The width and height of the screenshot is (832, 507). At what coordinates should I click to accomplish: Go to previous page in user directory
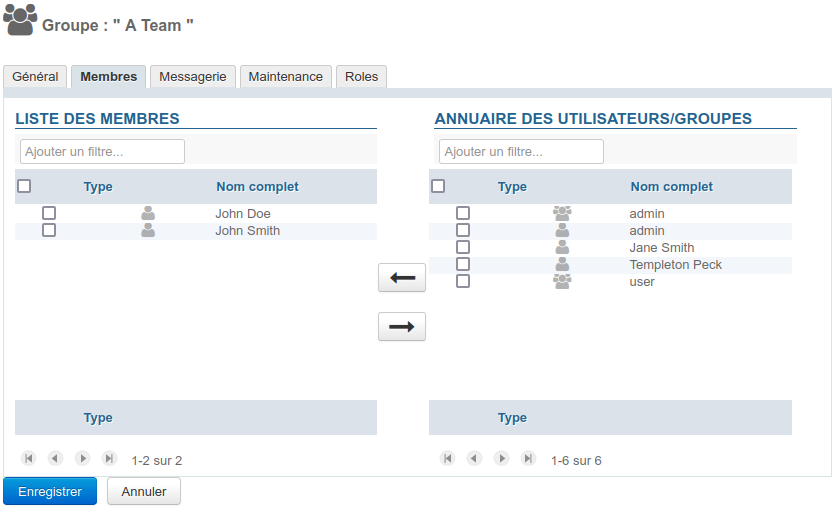[x=474, y=458]
